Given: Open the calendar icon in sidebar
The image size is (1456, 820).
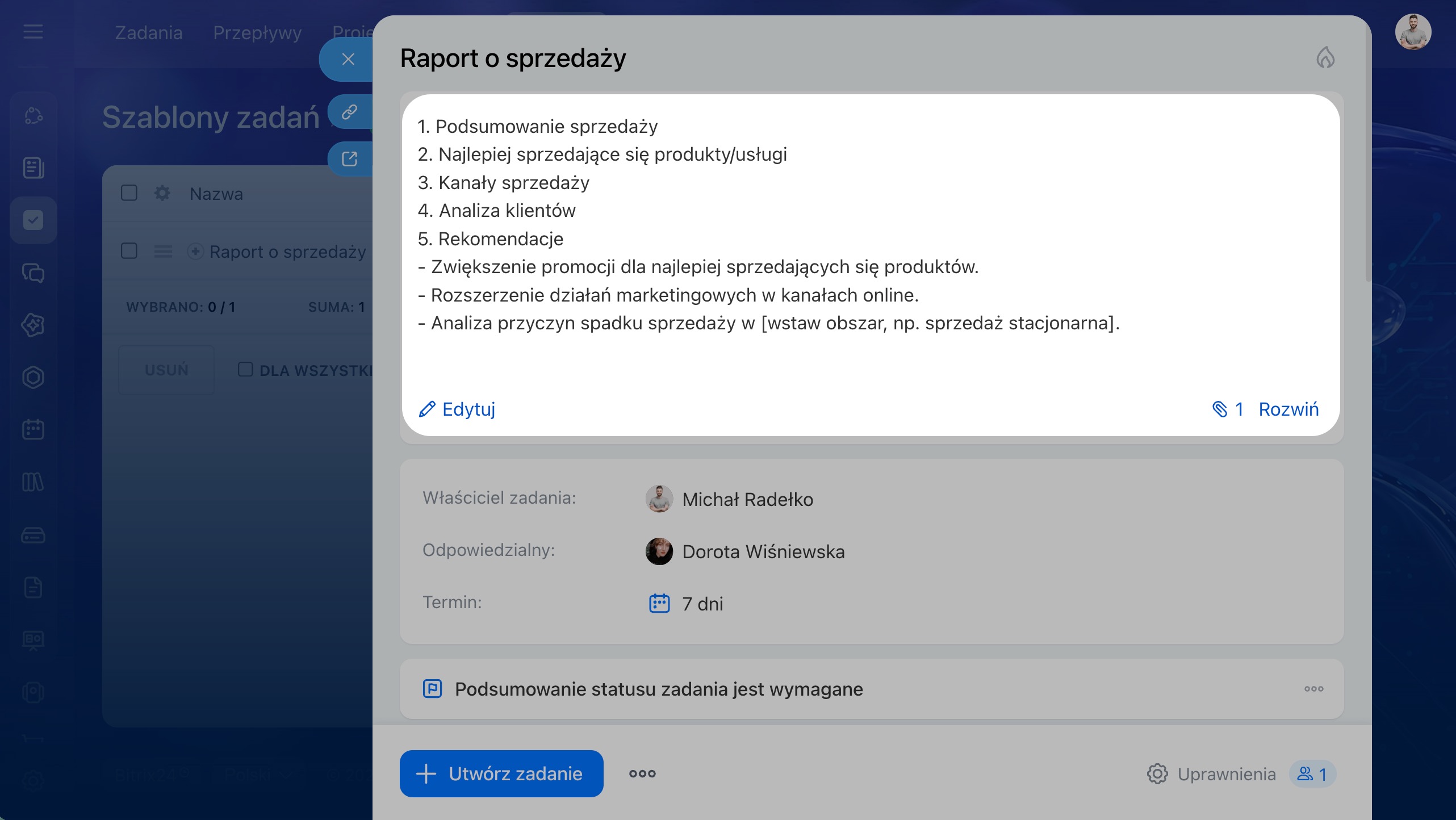Looking at the screenshot, I should tap(33, 429).
